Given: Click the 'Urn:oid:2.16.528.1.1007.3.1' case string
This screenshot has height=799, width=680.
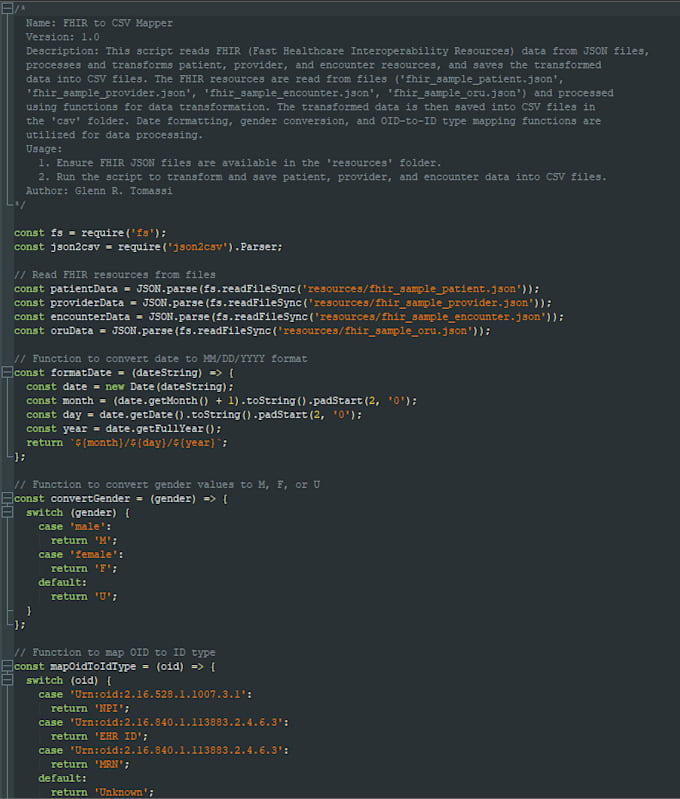Looking at the screenshot, I should (158, 695).
